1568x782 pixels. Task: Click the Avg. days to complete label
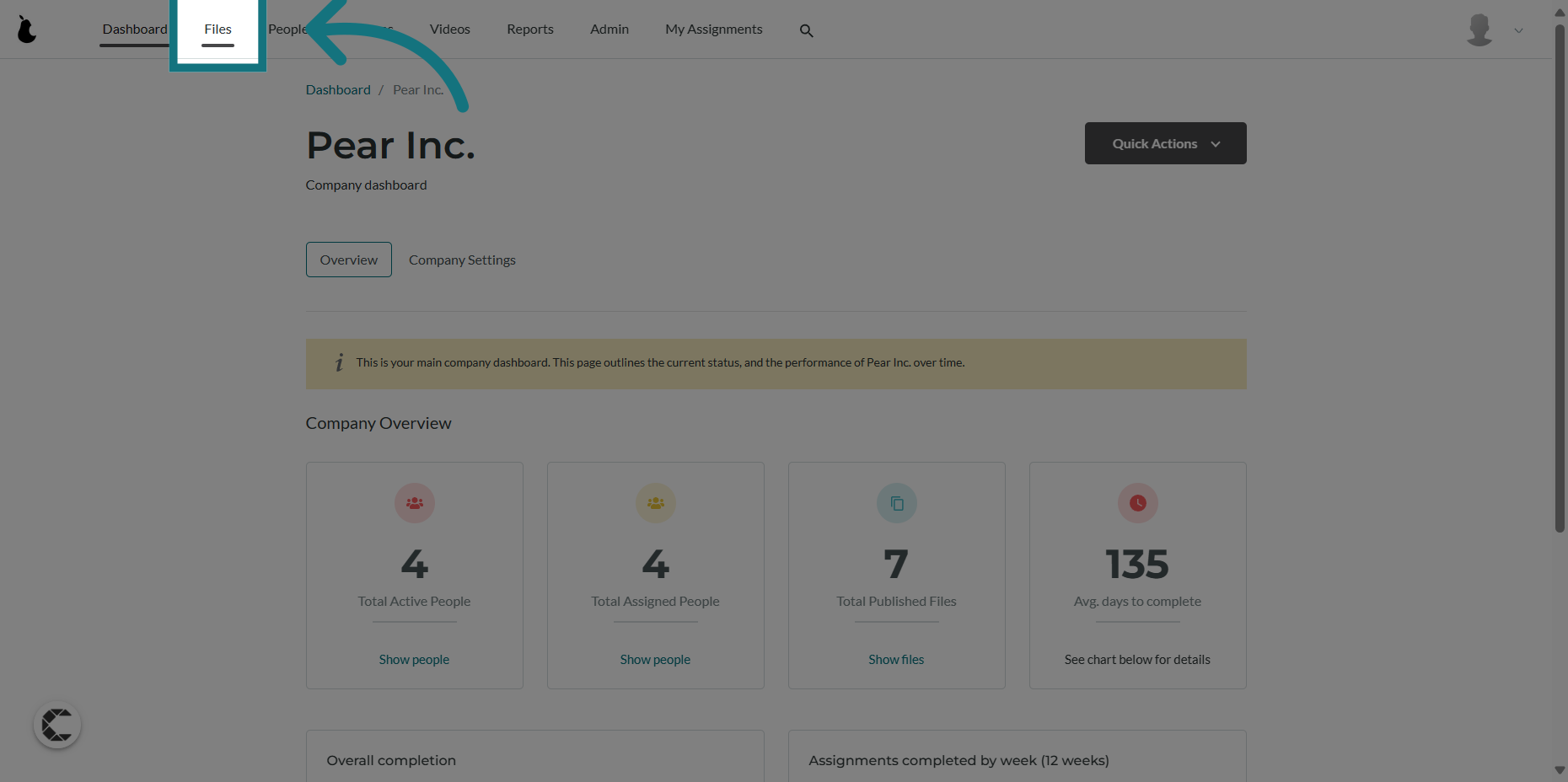click(x=1137, y=601)
